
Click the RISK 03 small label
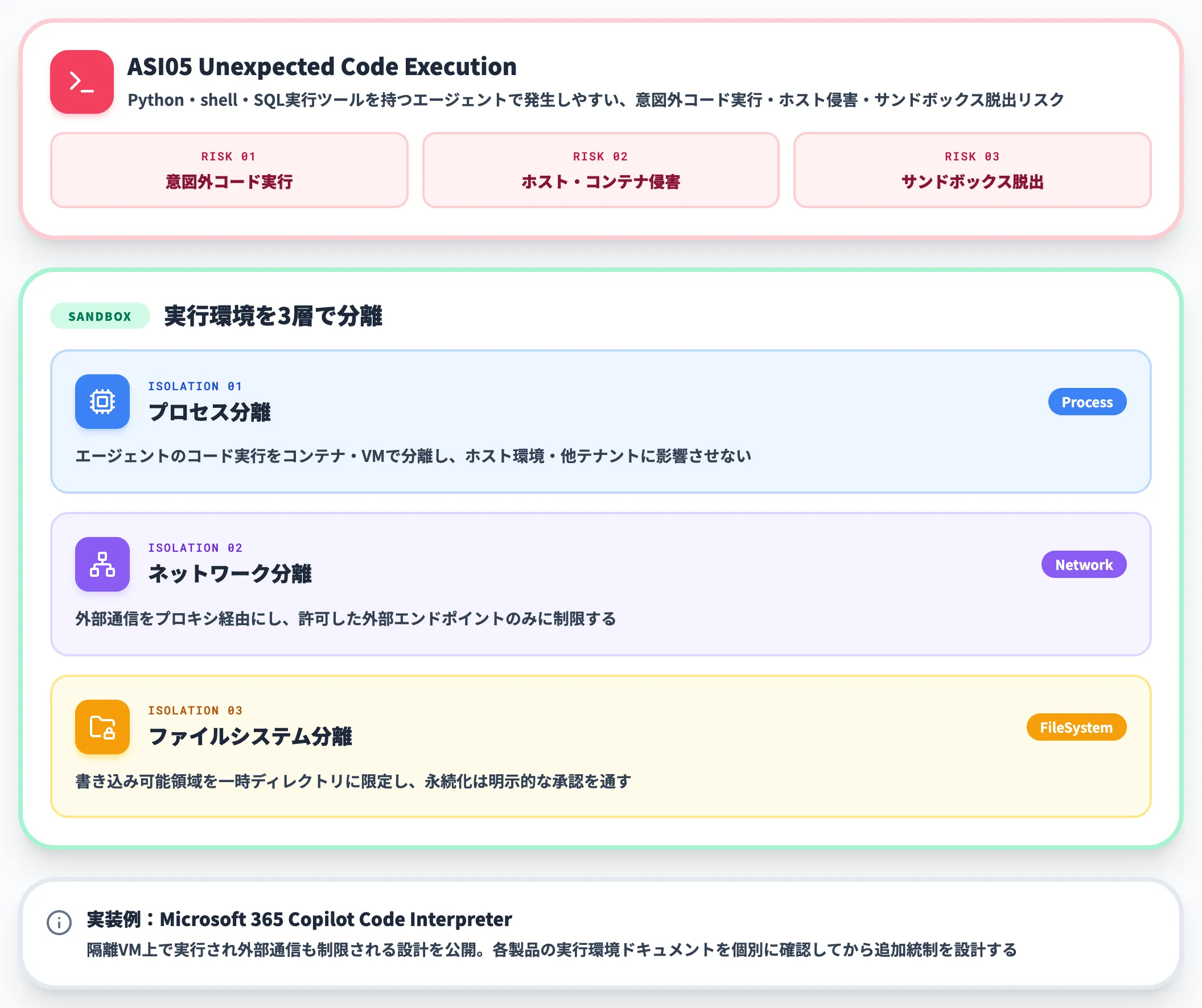coord(972,157)
